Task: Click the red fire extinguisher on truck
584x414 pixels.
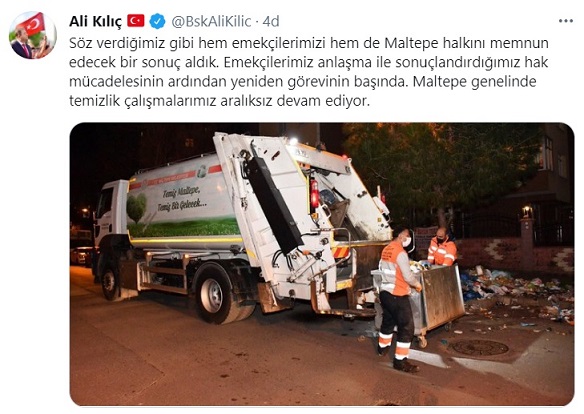Action: click(315, 193)
